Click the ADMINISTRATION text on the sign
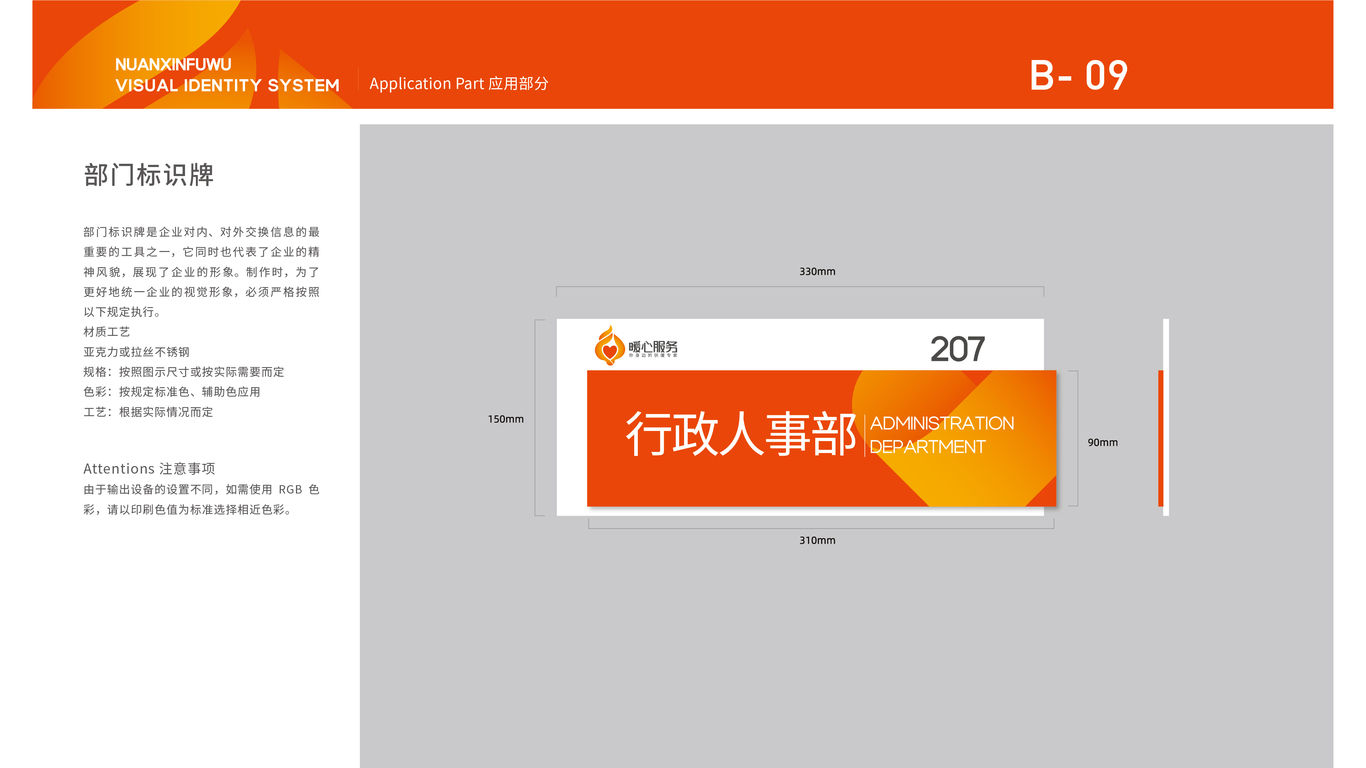 click(x=942, y=423)
